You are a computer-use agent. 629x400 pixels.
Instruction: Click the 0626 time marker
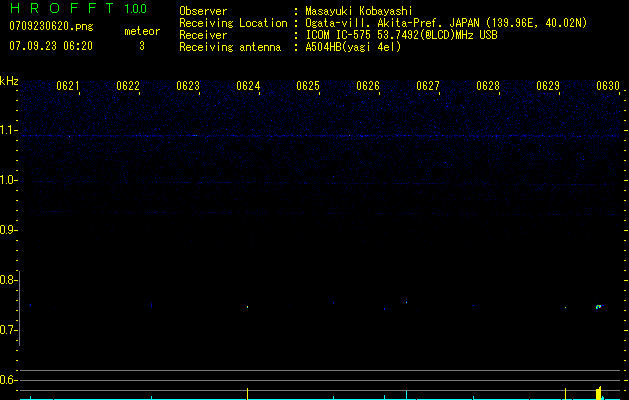coord(368,86)
